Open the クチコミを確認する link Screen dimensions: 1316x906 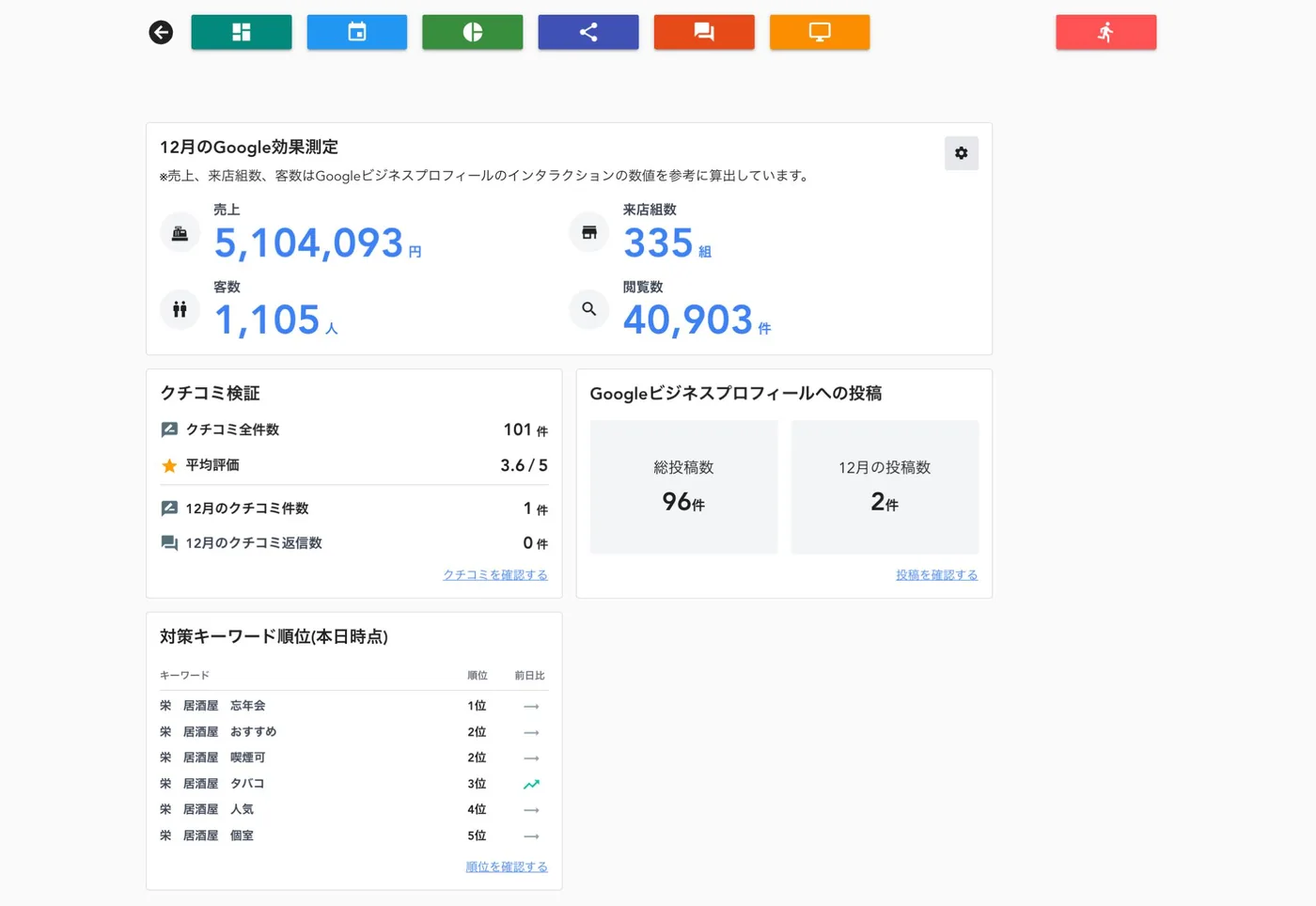[x=495, y=575]
